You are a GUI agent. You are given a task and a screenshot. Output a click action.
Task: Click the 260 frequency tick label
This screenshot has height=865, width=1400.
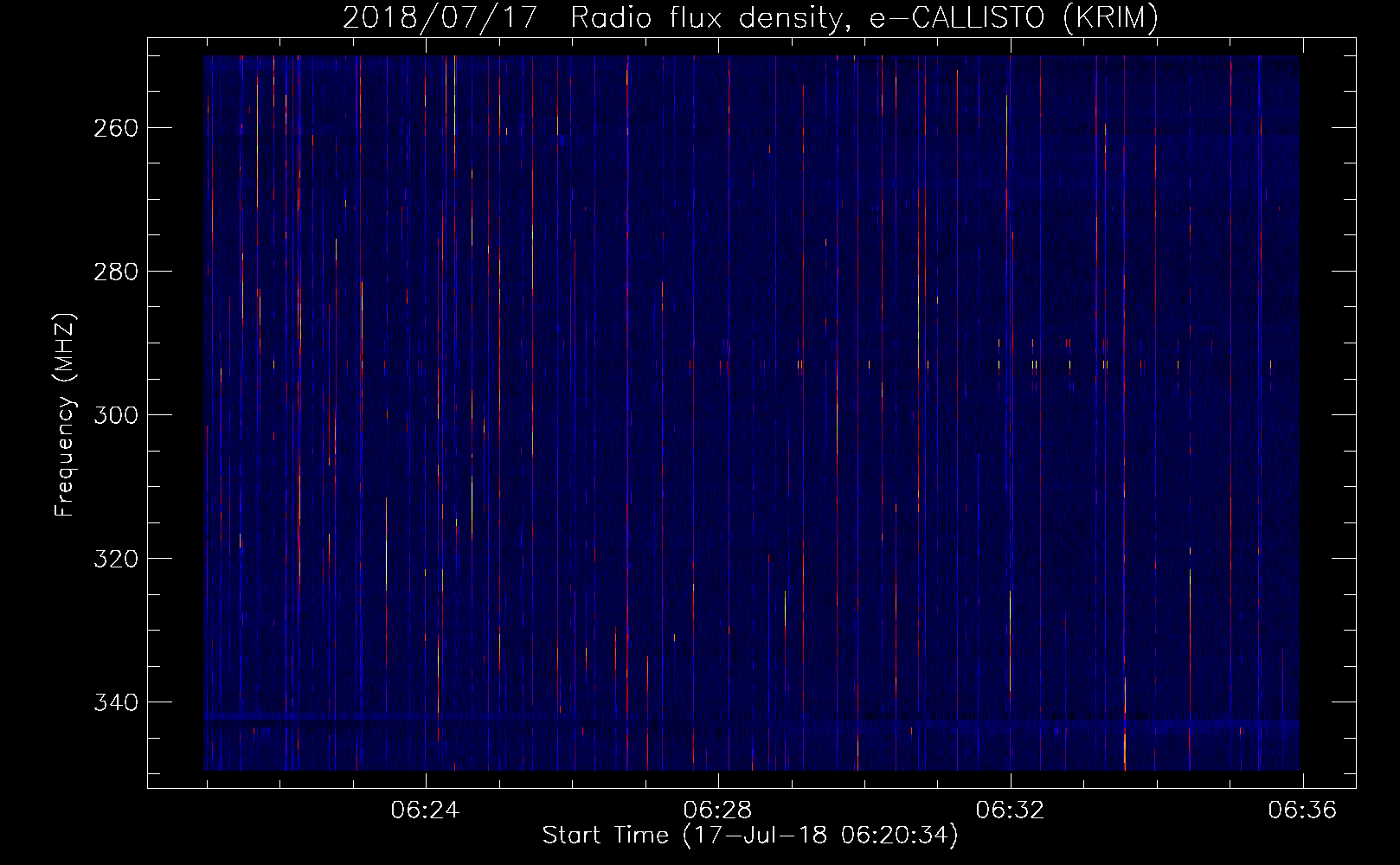pyautogui.click(x=115, y=128)
